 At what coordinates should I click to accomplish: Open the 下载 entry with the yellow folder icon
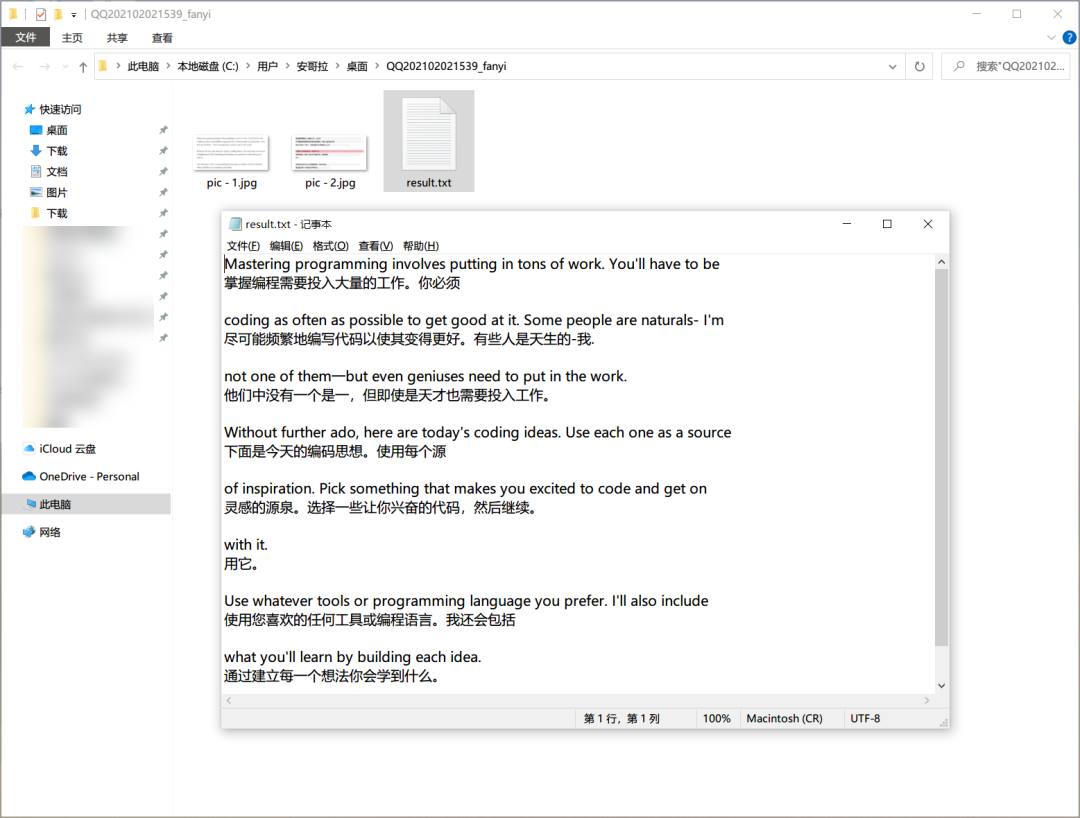point(49,213)
